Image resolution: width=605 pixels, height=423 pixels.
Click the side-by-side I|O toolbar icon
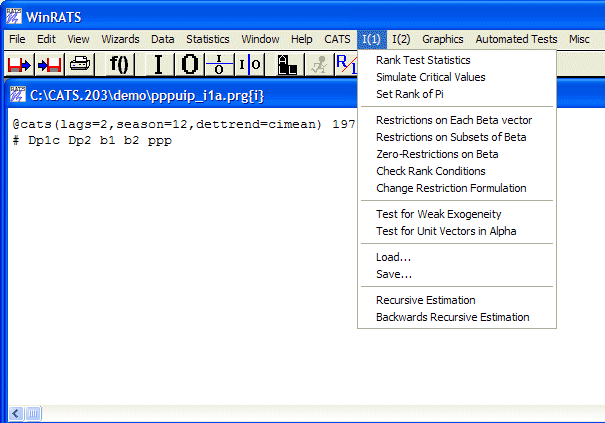click(x=250, y=65)
